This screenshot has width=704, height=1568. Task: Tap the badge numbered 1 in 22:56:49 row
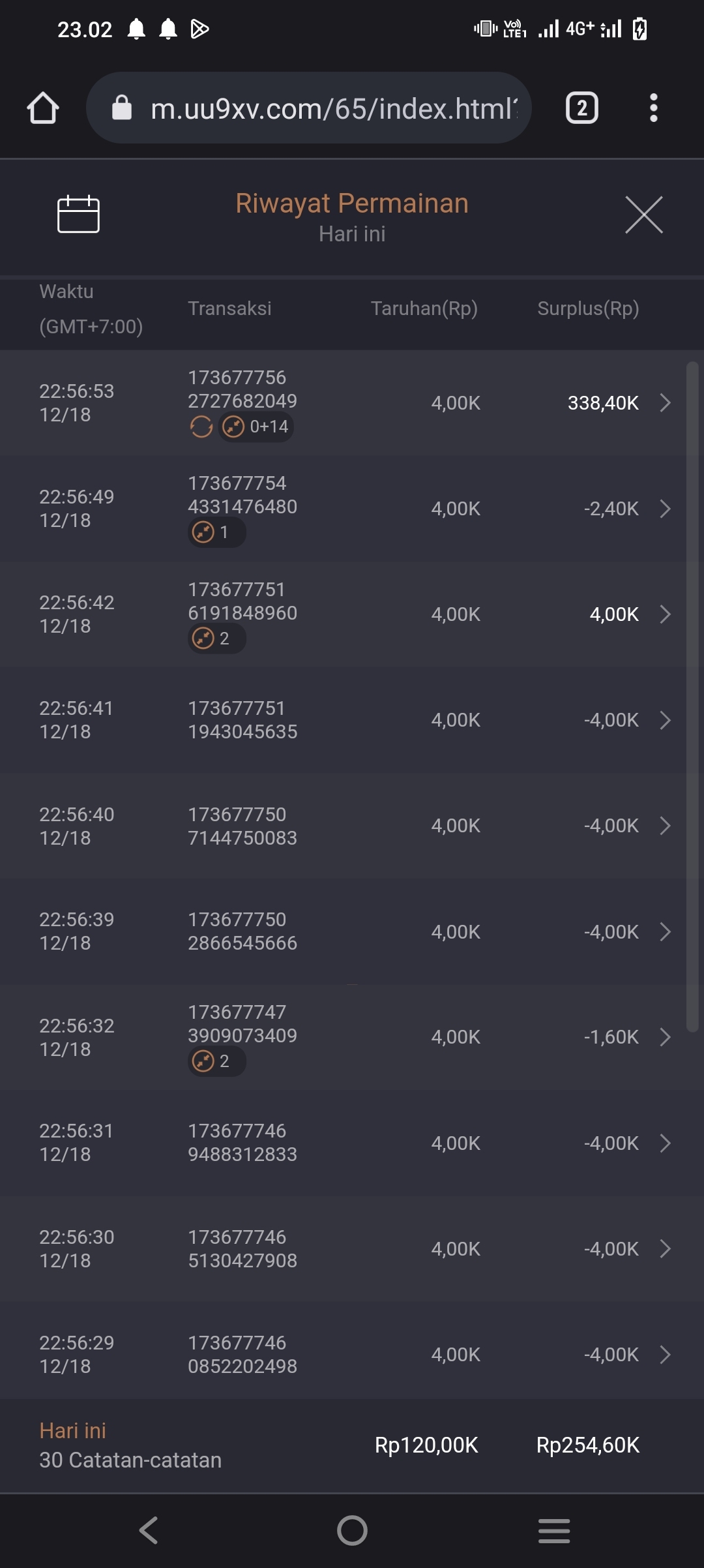216,533
